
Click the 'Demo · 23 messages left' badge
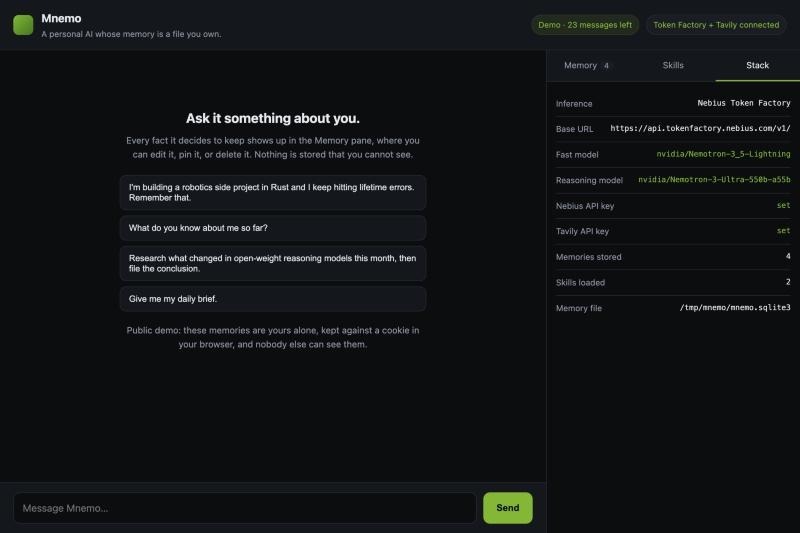(x=585, y=25)
